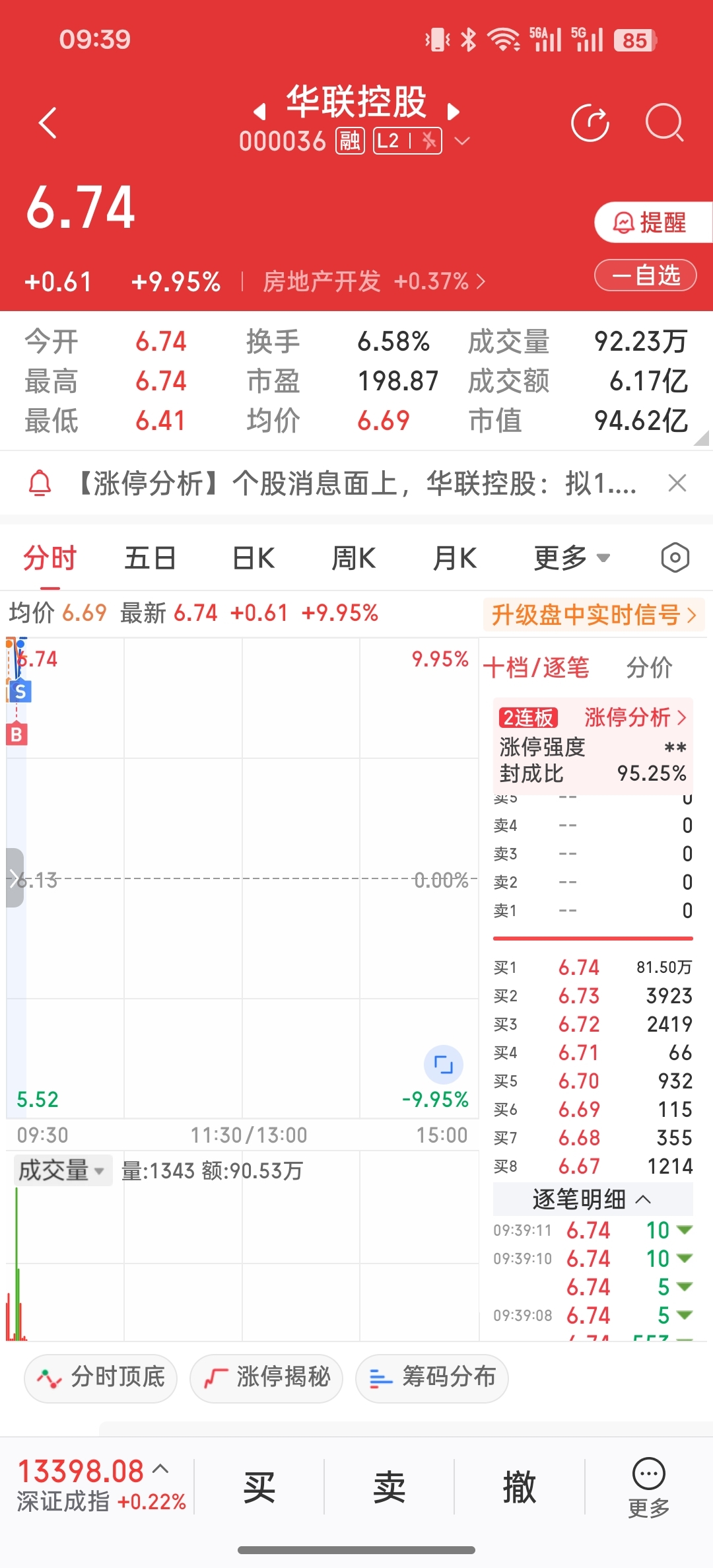Viewport: 713px width, 1568px height.
Task: Expand the left side panel handle
Action: coord(15,878)
